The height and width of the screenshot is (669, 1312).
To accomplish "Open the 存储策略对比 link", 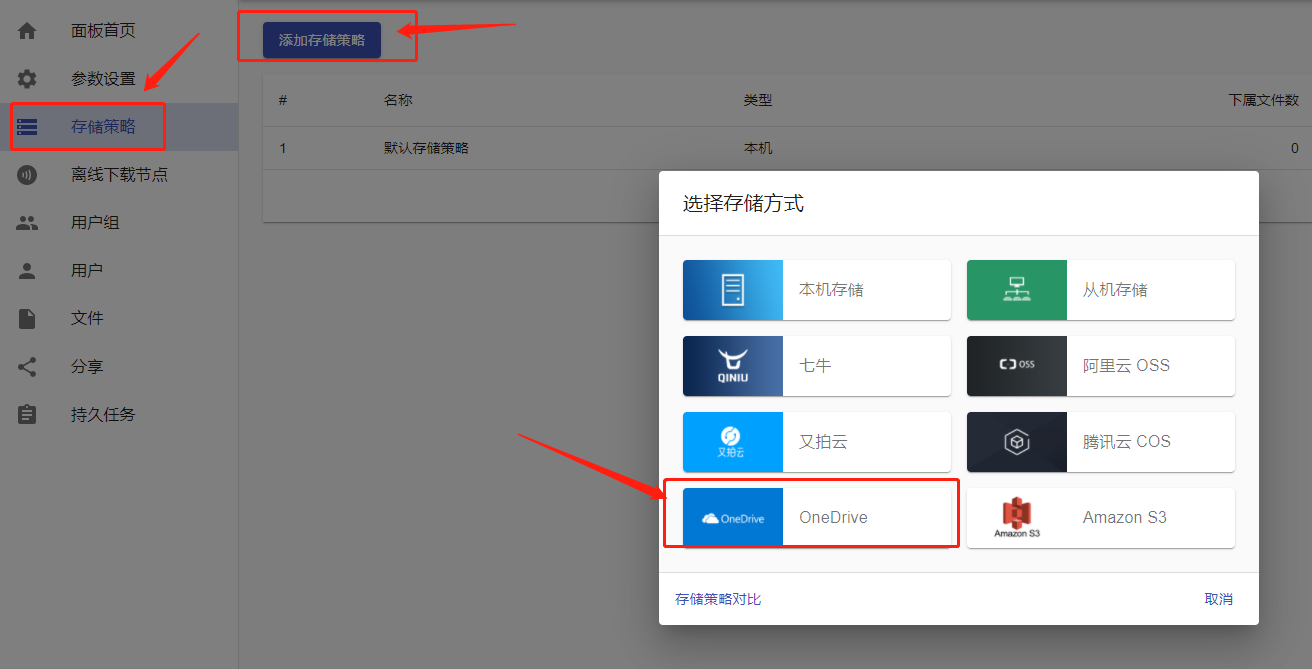I will tap(718, 599).
